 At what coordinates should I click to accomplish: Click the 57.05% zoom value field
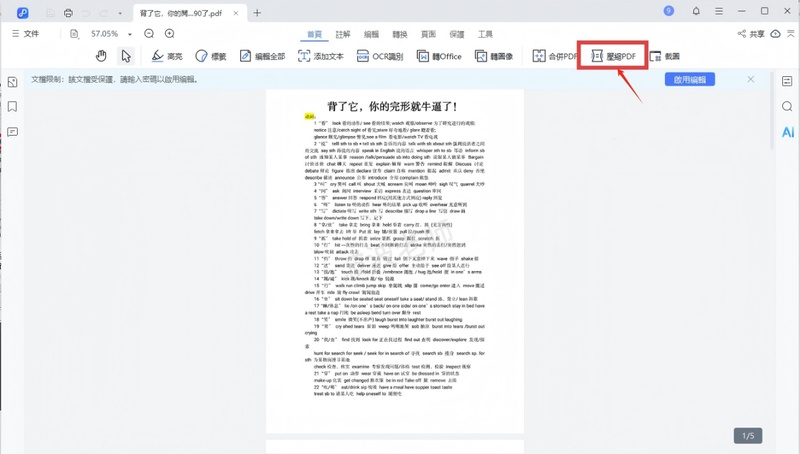(105, 34)
